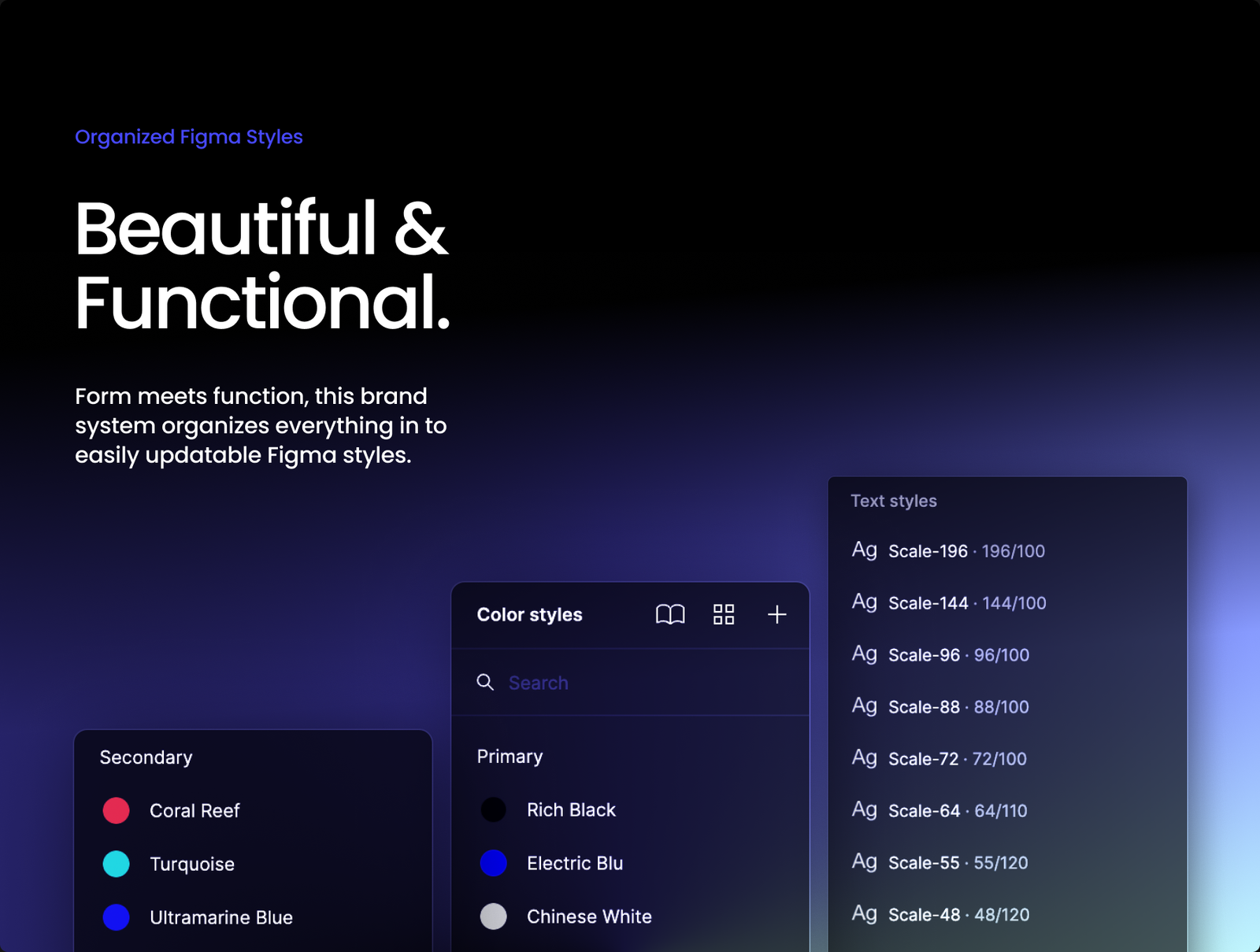1260x952 pixels.
Task: Switch to grid view in Color styles
Action: (x=724, y=615)
